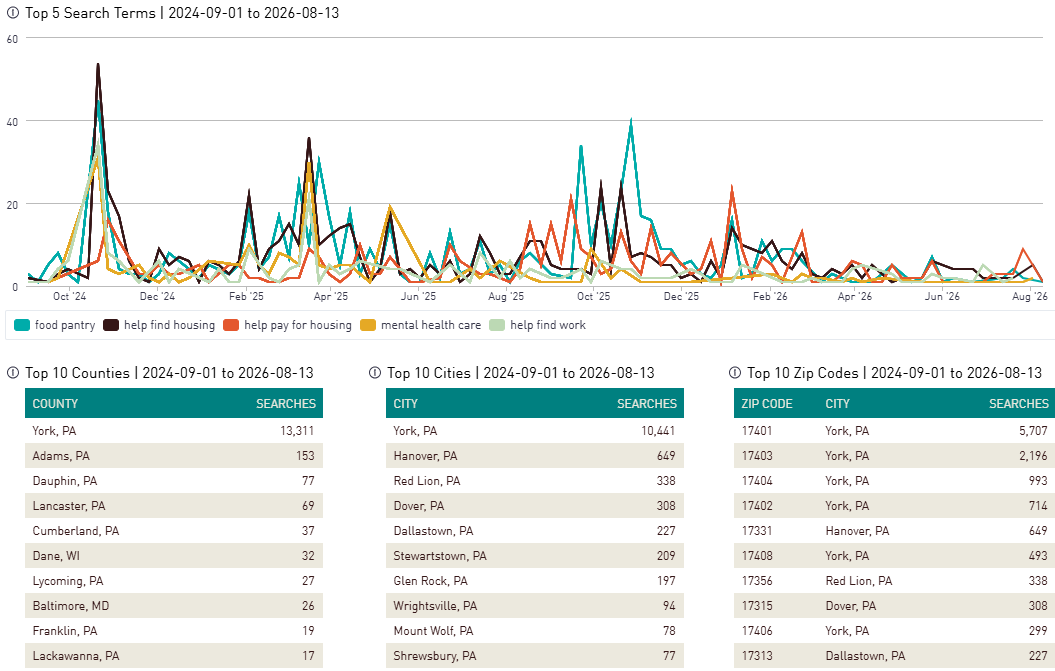Select zip code 17401 row
Screen dimensions: 1055x671
894,431
